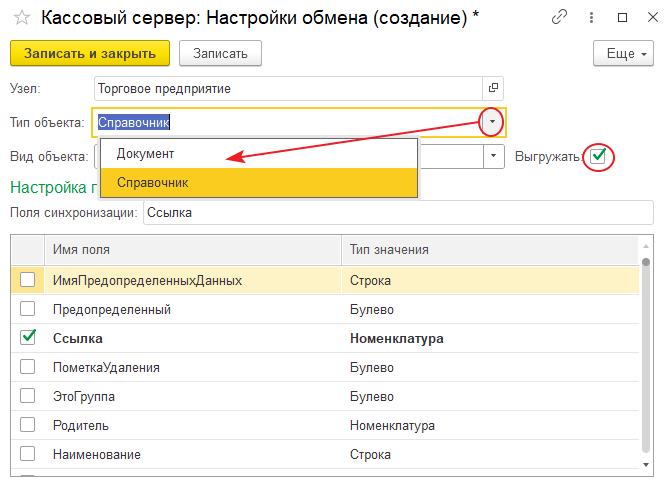Add form to favorites with star icon
Image resolution: width=665 pixels, height=483 pixels.
[21, 19]
